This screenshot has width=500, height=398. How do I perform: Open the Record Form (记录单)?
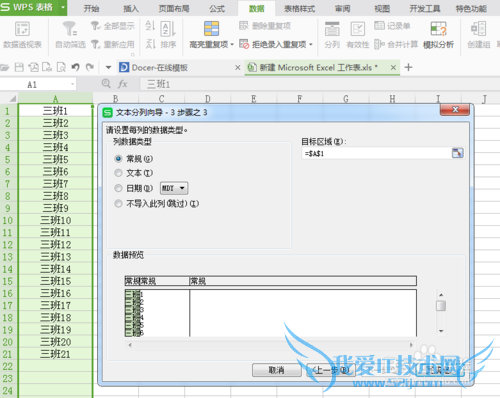(392, 26)
